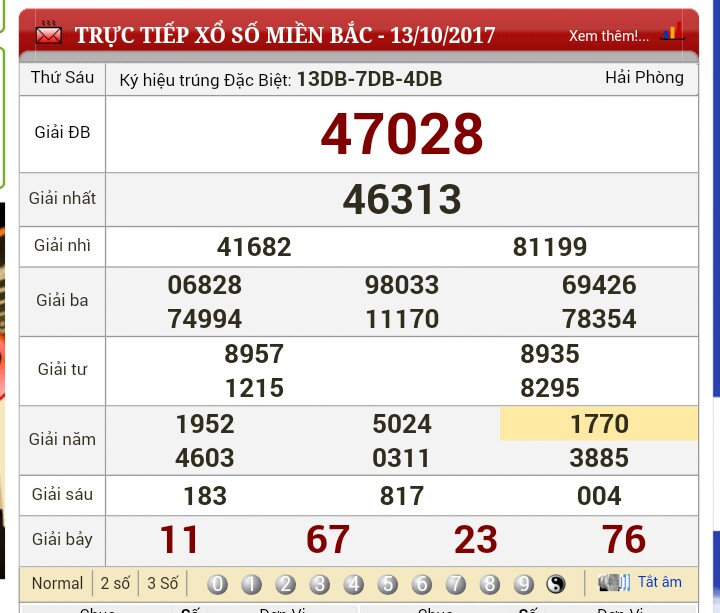Toggle the Tắt âm sound option
The image size is (720, 613).
(x=660, y=583)
